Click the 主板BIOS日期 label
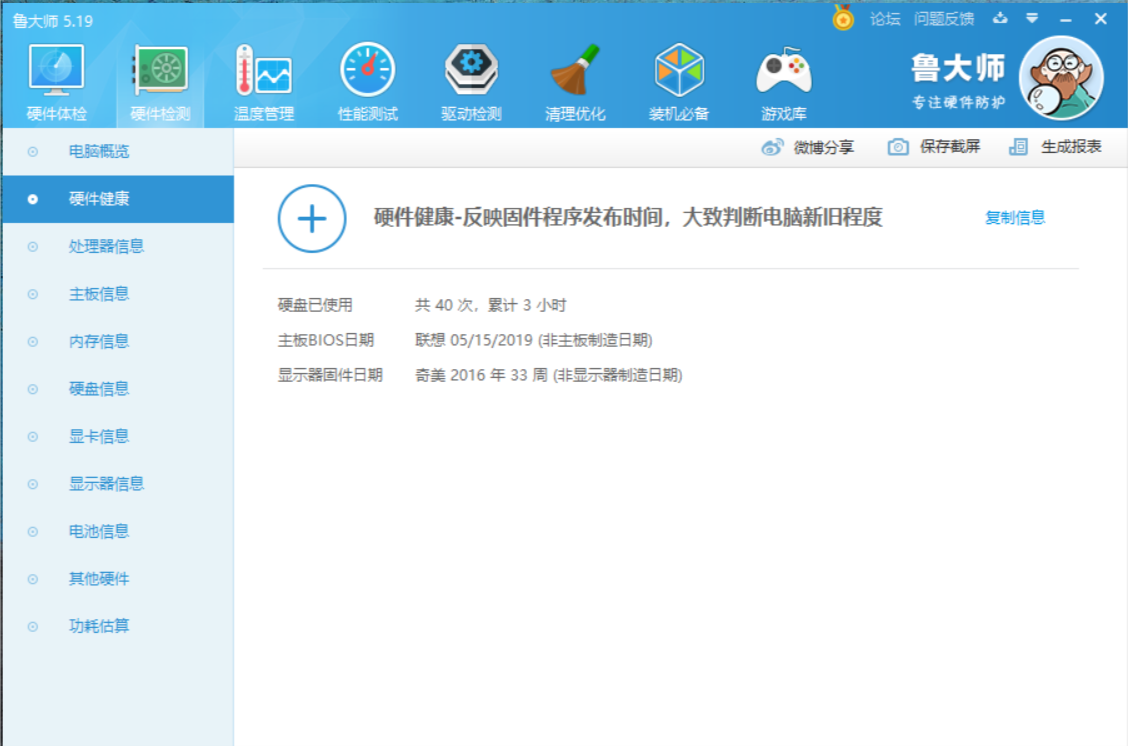The width and height of the screenshot is (1128, 746). pyautogui.click(x=326, y=340)
